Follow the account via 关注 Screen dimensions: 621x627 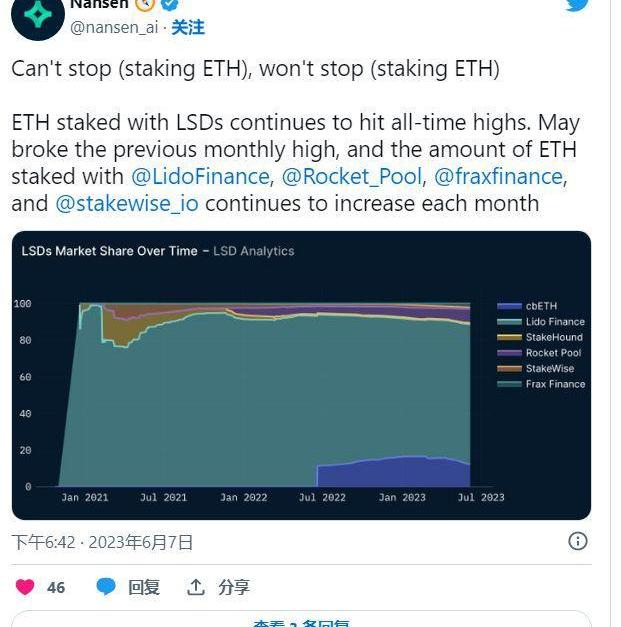pos(188,28)
